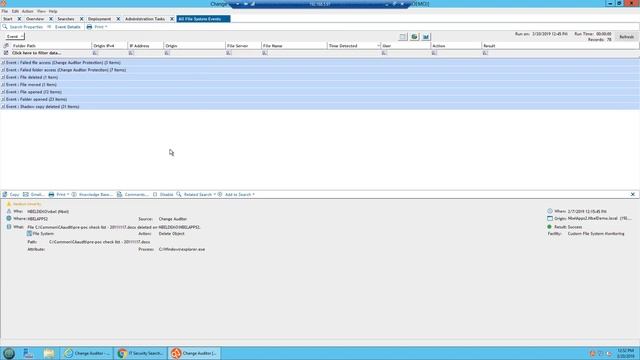640x360 pixels.
Task: Expand the Failed file access event group
Action: (3, 63)
